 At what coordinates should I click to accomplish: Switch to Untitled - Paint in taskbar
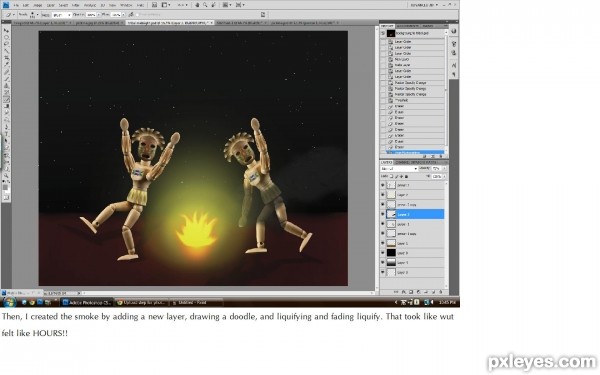tap(196, 302)
